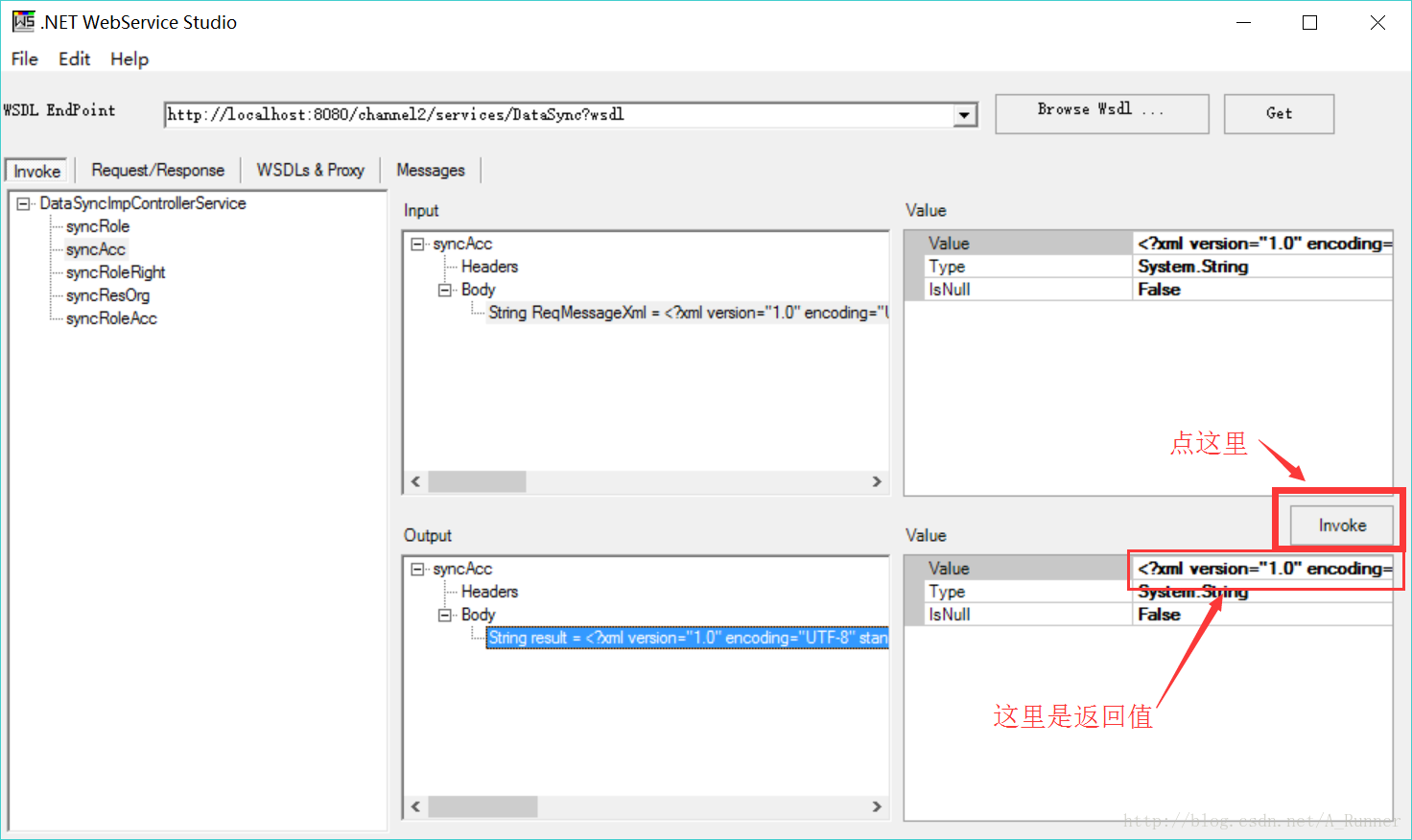Collapse the syncAcc node in Output tree

click(417, 569)
